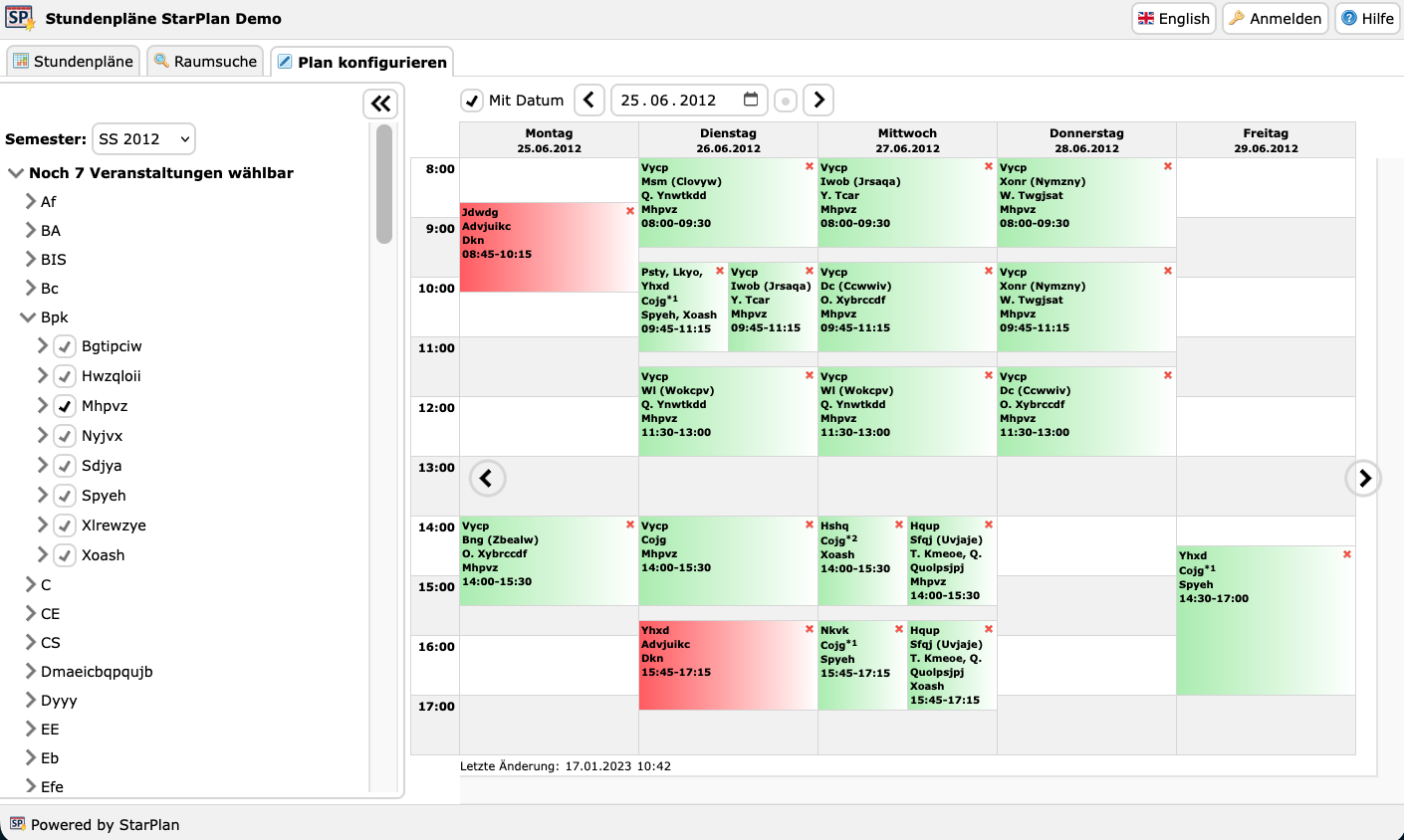The width and height of the screenshot is (1404, 840).
Task: Collapse the sidebar with double-arrow icon
Action: (380, 104)
